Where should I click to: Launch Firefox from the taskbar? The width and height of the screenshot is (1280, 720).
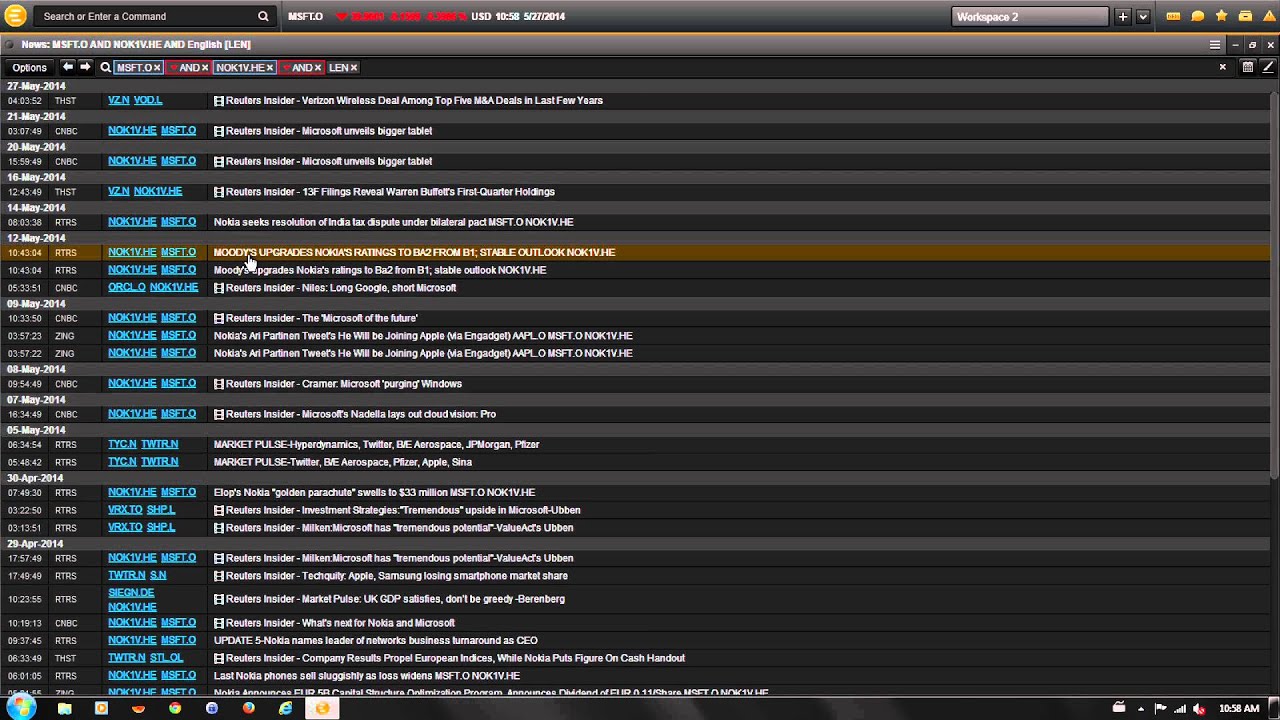(x=249, y=708)
